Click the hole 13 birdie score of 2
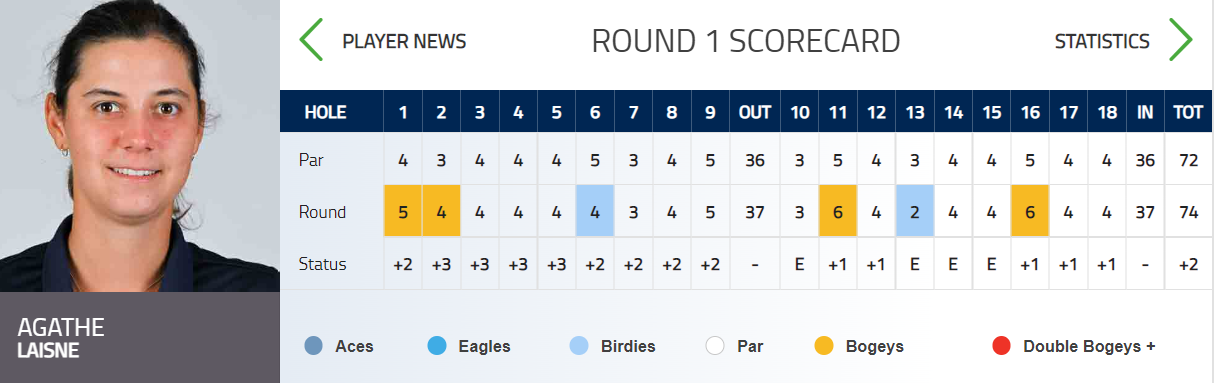The image size is (1215, 383). tap(915, 211)
